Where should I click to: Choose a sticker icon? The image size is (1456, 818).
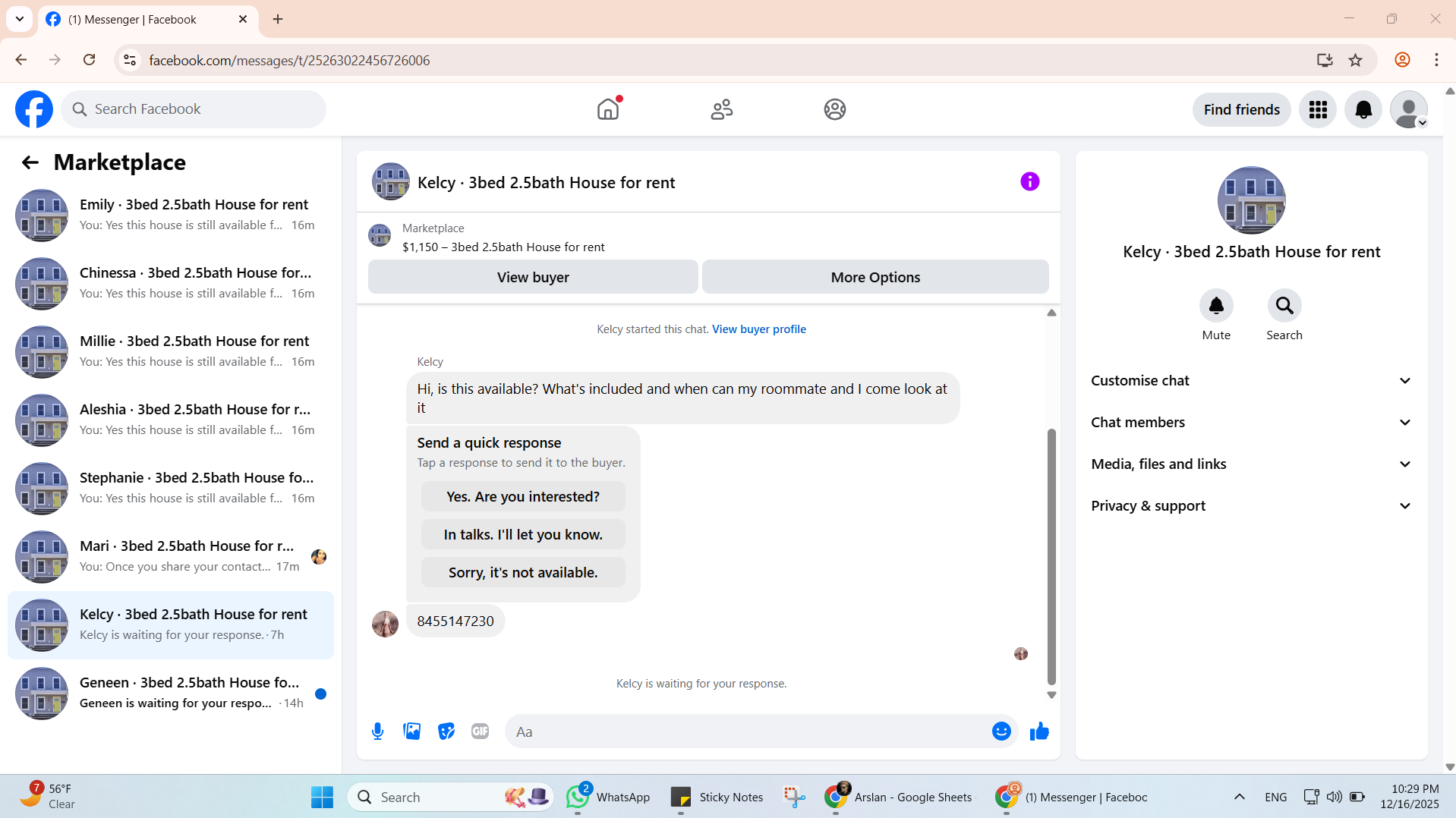coord(446,731)
